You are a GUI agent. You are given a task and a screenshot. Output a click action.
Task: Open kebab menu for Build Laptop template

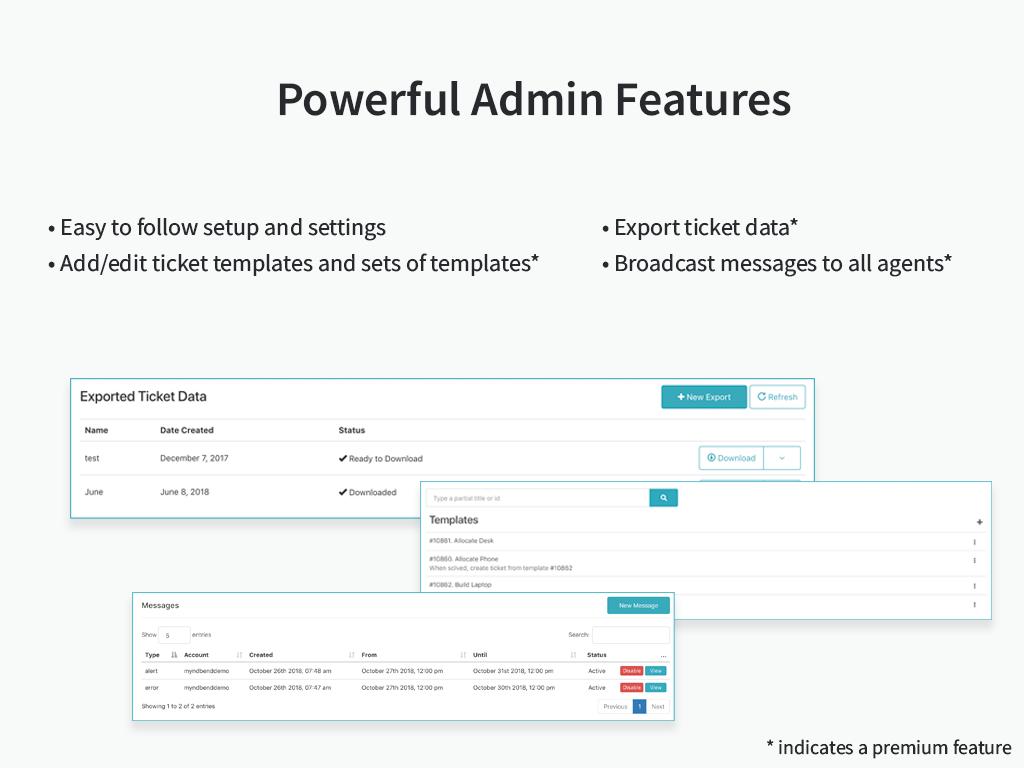[x=974, y=586]
